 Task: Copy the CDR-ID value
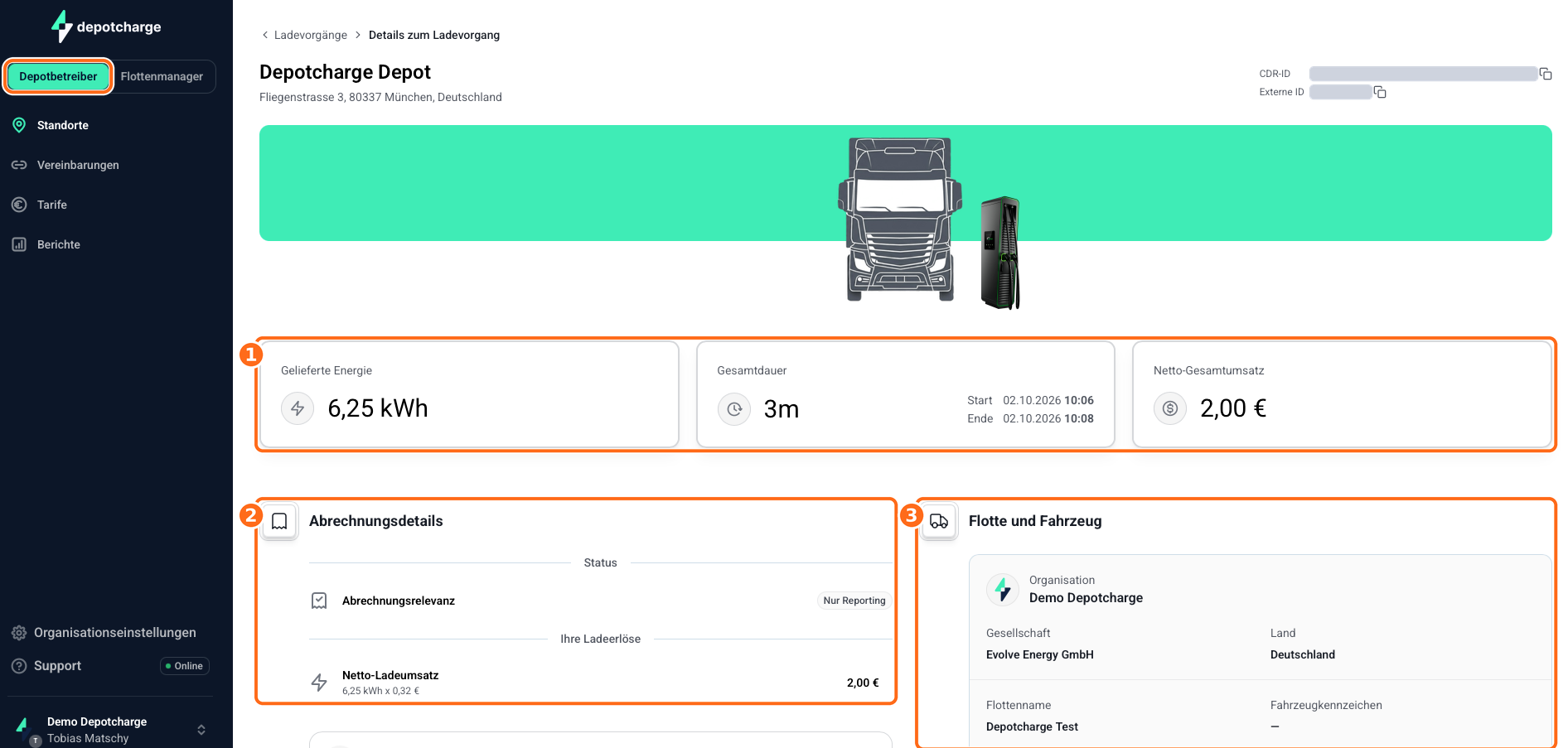[1546, 74]
